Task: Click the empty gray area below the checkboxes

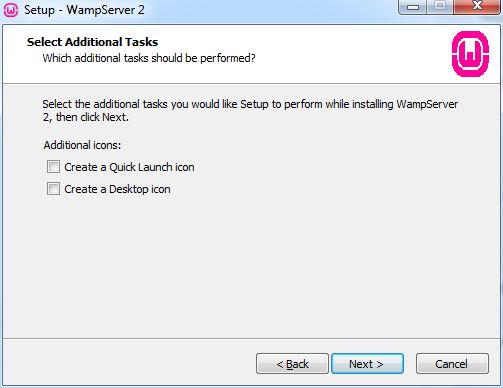Action: pyautogui.click(x=251, y=267)
